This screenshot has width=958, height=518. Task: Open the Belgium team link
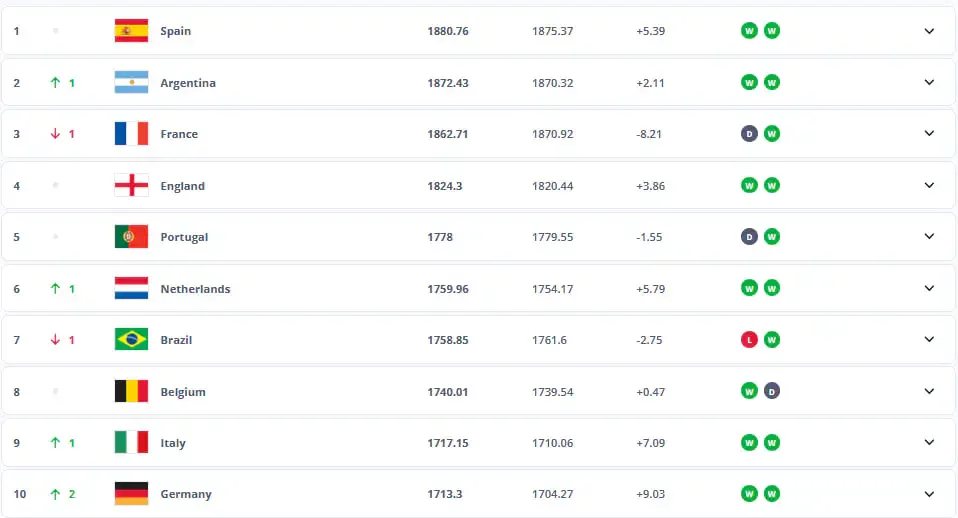(183, 392)
